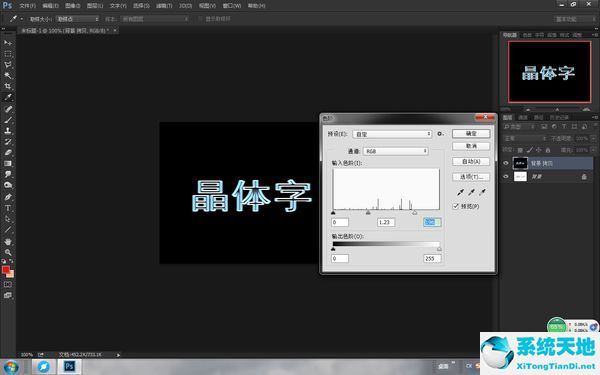The width and height of the screenshot is (600, 375).
Task: Pick the white point eyedropper in Levels
Action: pos(483,192)
